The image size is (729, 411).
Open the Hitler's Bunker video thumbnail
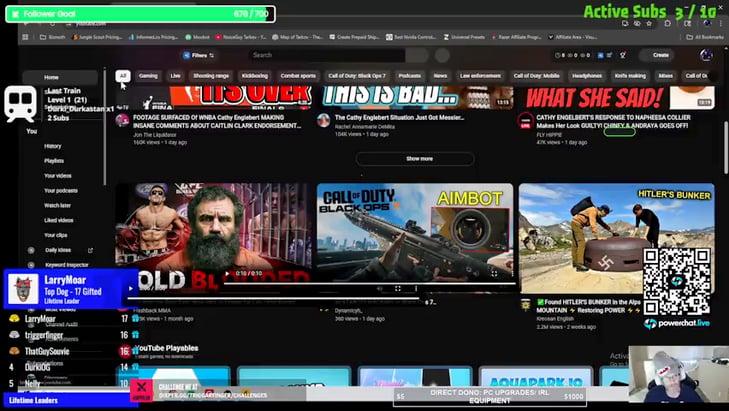point(616,238)
